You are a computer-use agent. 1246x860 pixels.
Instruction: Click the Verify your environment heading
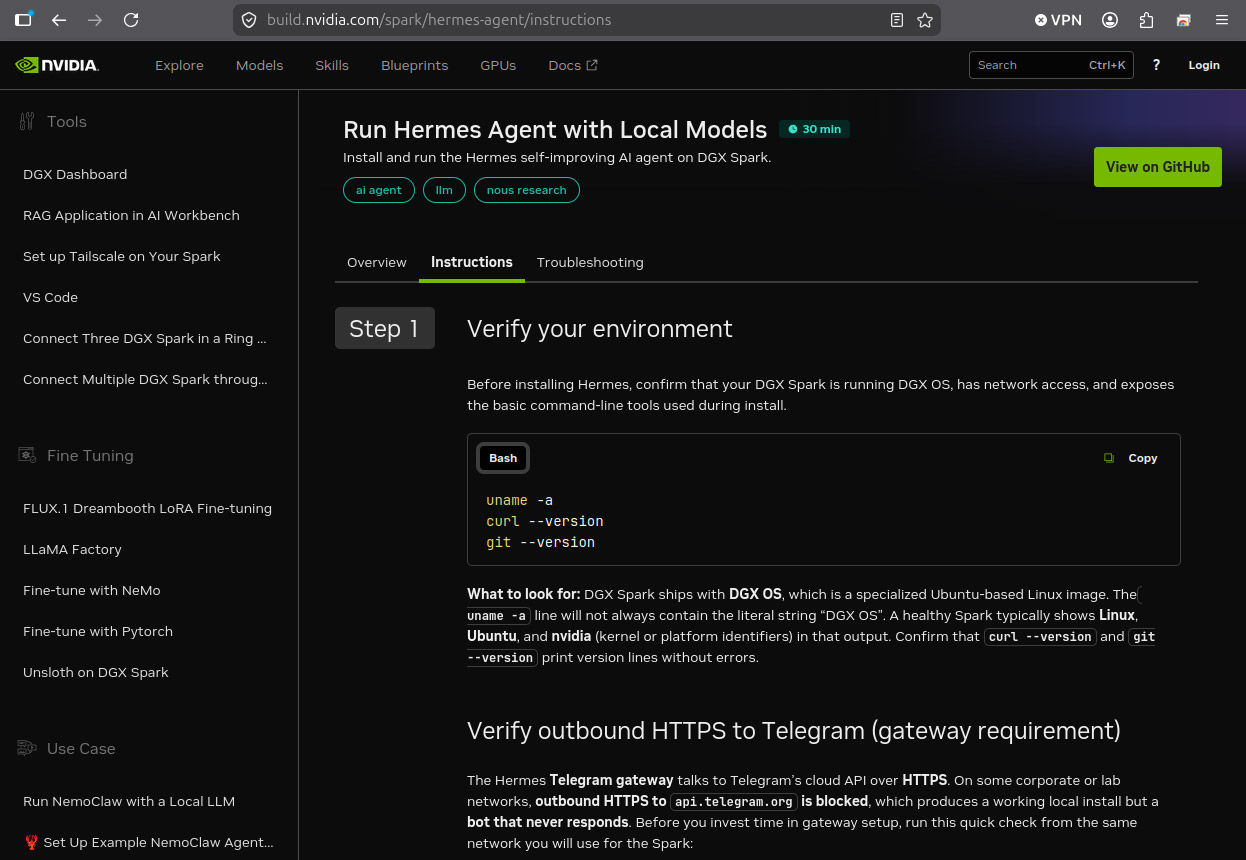(600, 329)
